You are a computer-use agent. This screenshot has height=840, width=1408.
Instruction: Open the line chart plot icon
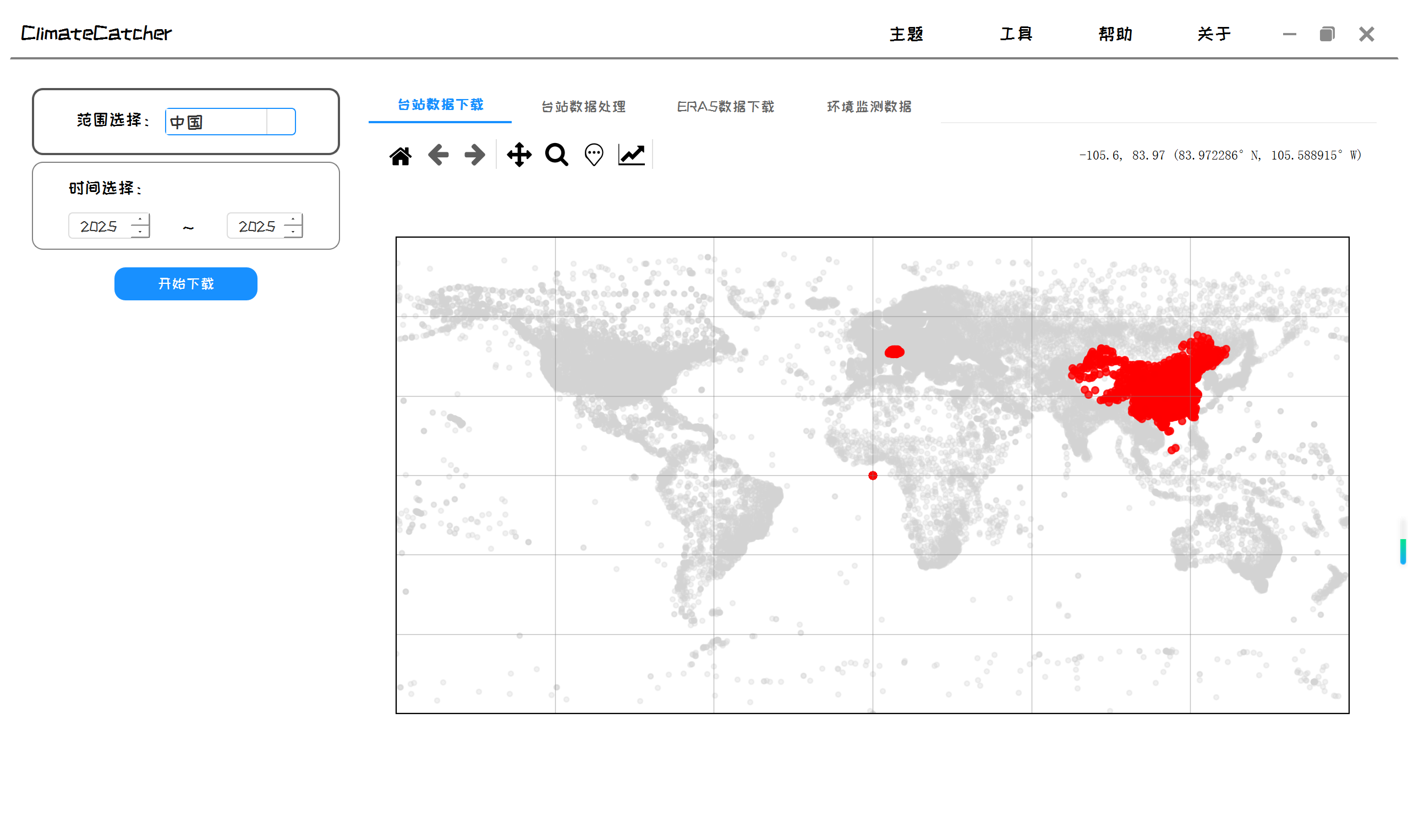[631, 155]
